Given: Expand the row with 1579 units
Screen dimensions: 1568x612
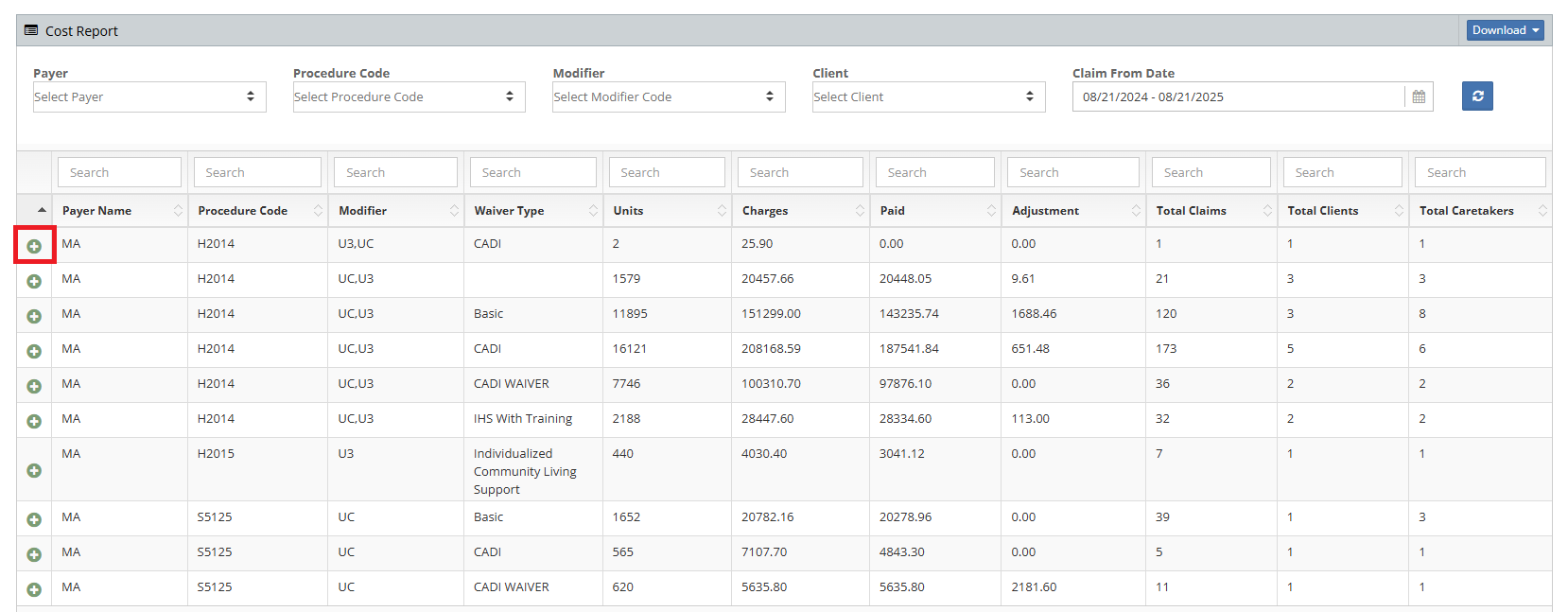Looking at the screenshot, I should click(34, 281).
